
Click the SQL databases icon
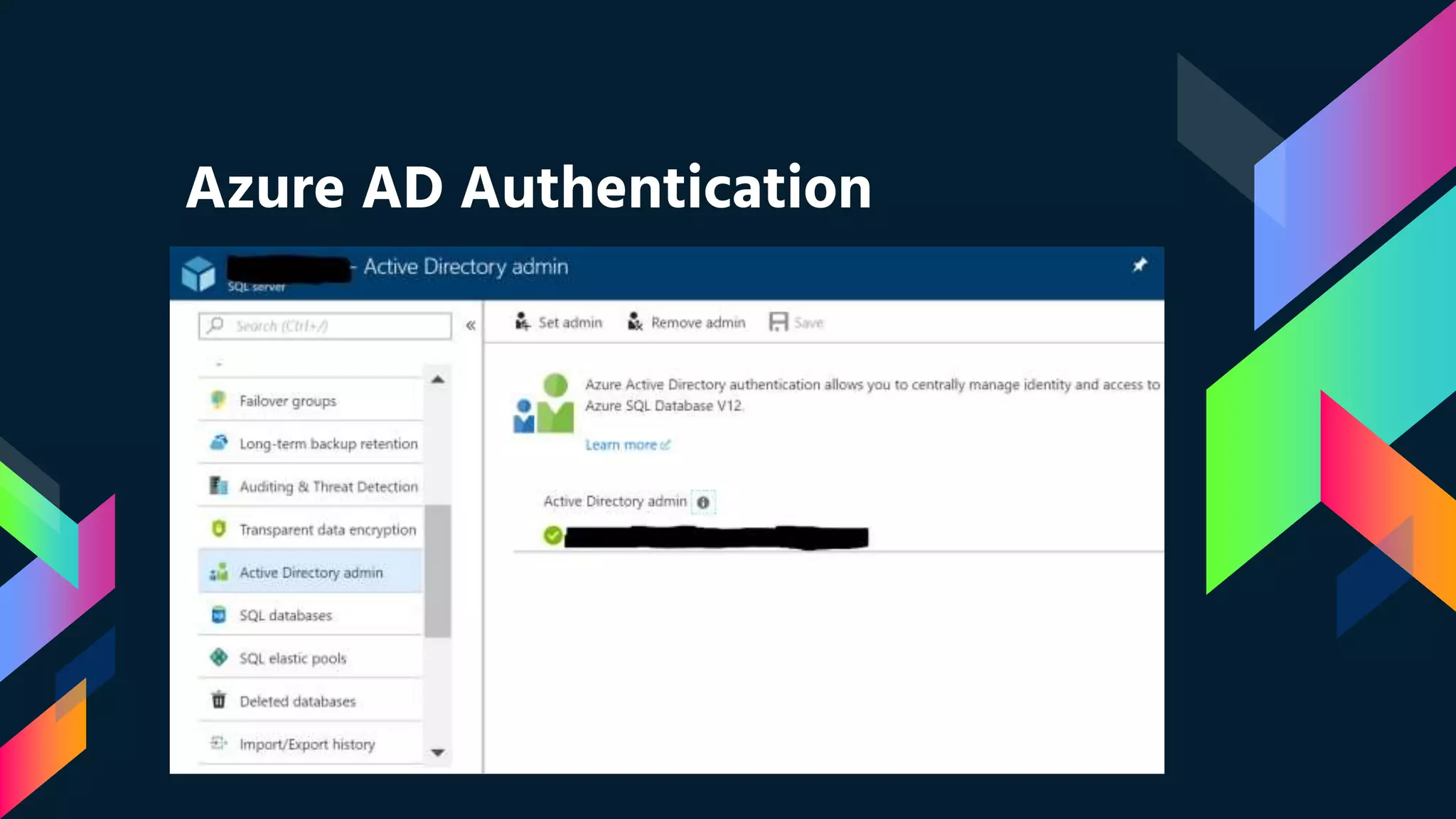tap(219, 615)
